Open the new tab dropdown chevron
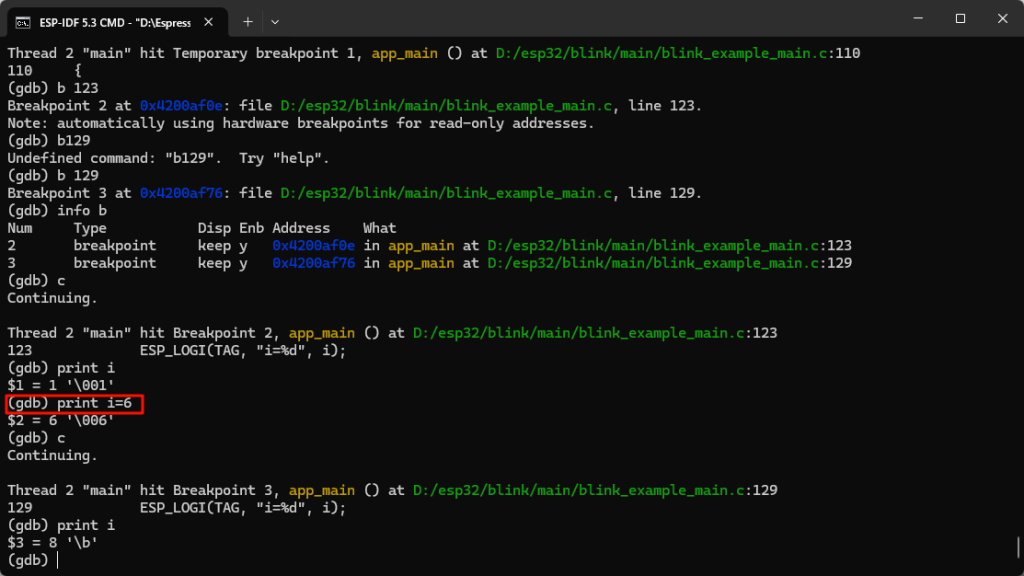Screen dimensions: 1024x576 [273, 21]
